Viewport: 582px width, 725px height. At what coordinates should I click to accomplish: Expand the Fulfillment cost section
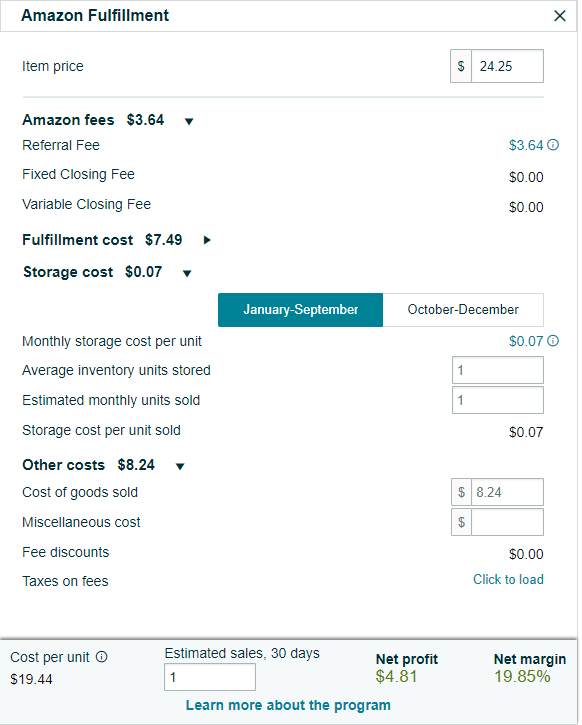208,240
